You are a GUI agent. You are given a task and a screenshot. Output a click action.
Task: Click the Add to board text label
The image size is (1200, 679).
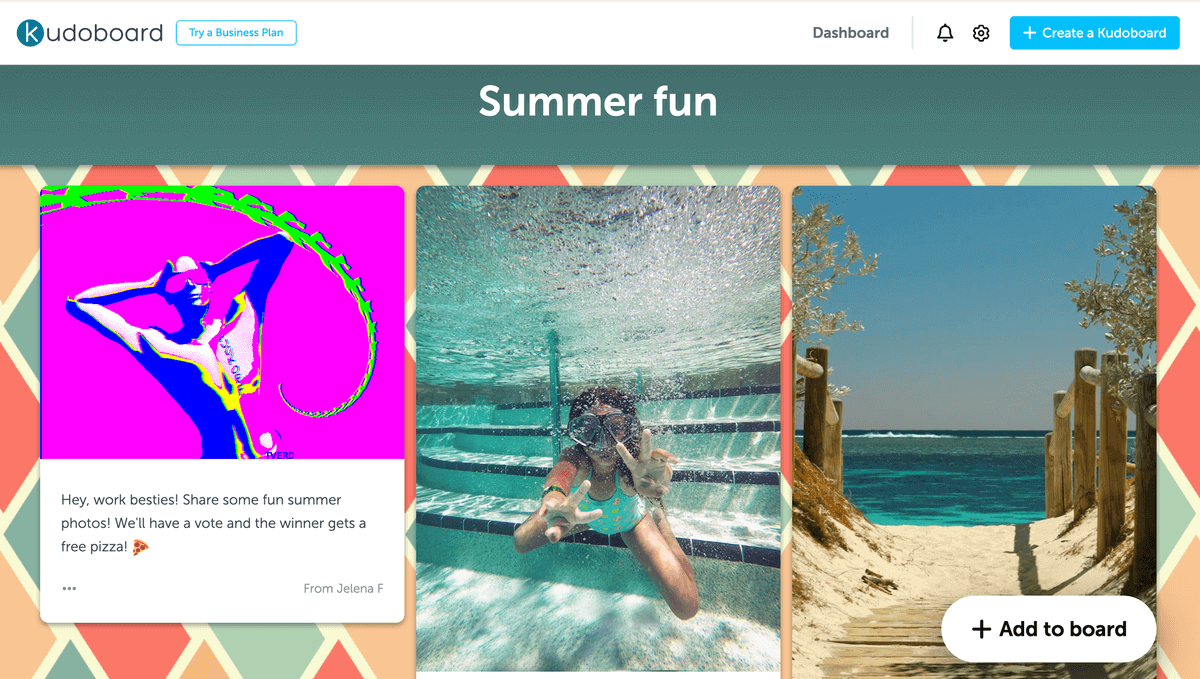pyautogui.click(x=1062, y=629)
